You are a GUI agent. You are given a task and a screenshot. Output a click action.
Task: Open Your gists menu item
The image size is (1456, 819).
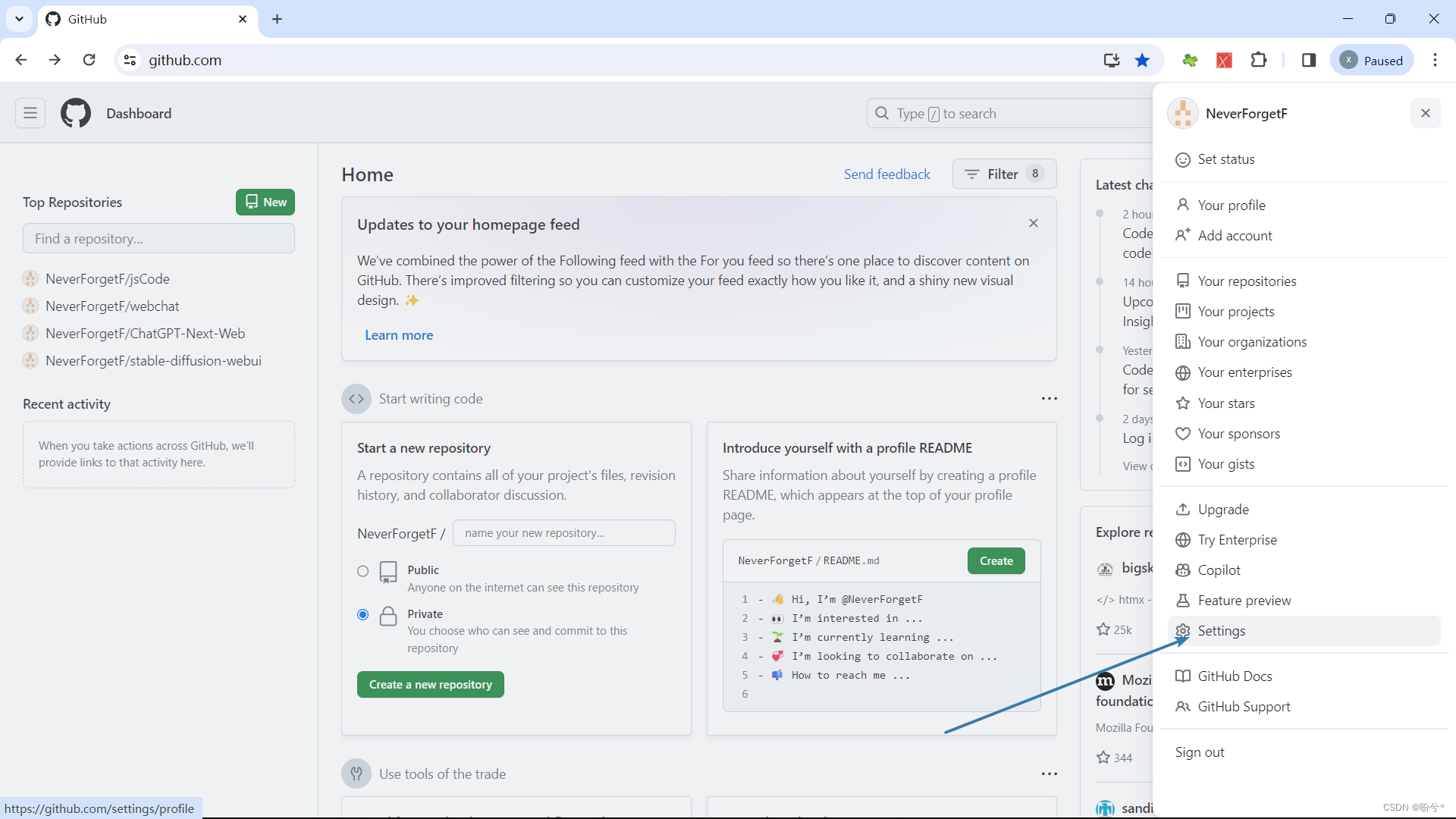click(1304, 464)
